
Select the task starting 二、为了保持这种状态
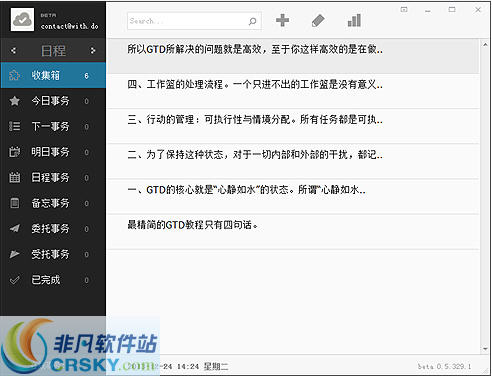(293, 161)
